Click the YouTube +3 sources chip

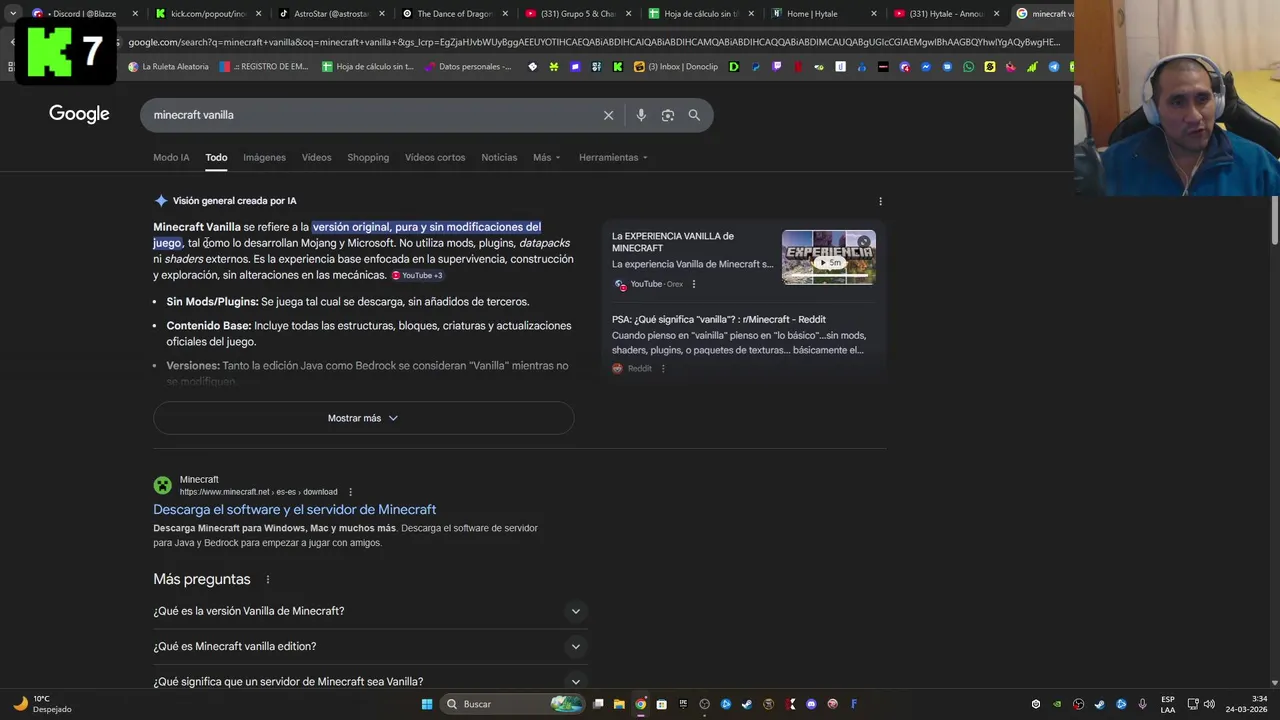pos(417,276)
